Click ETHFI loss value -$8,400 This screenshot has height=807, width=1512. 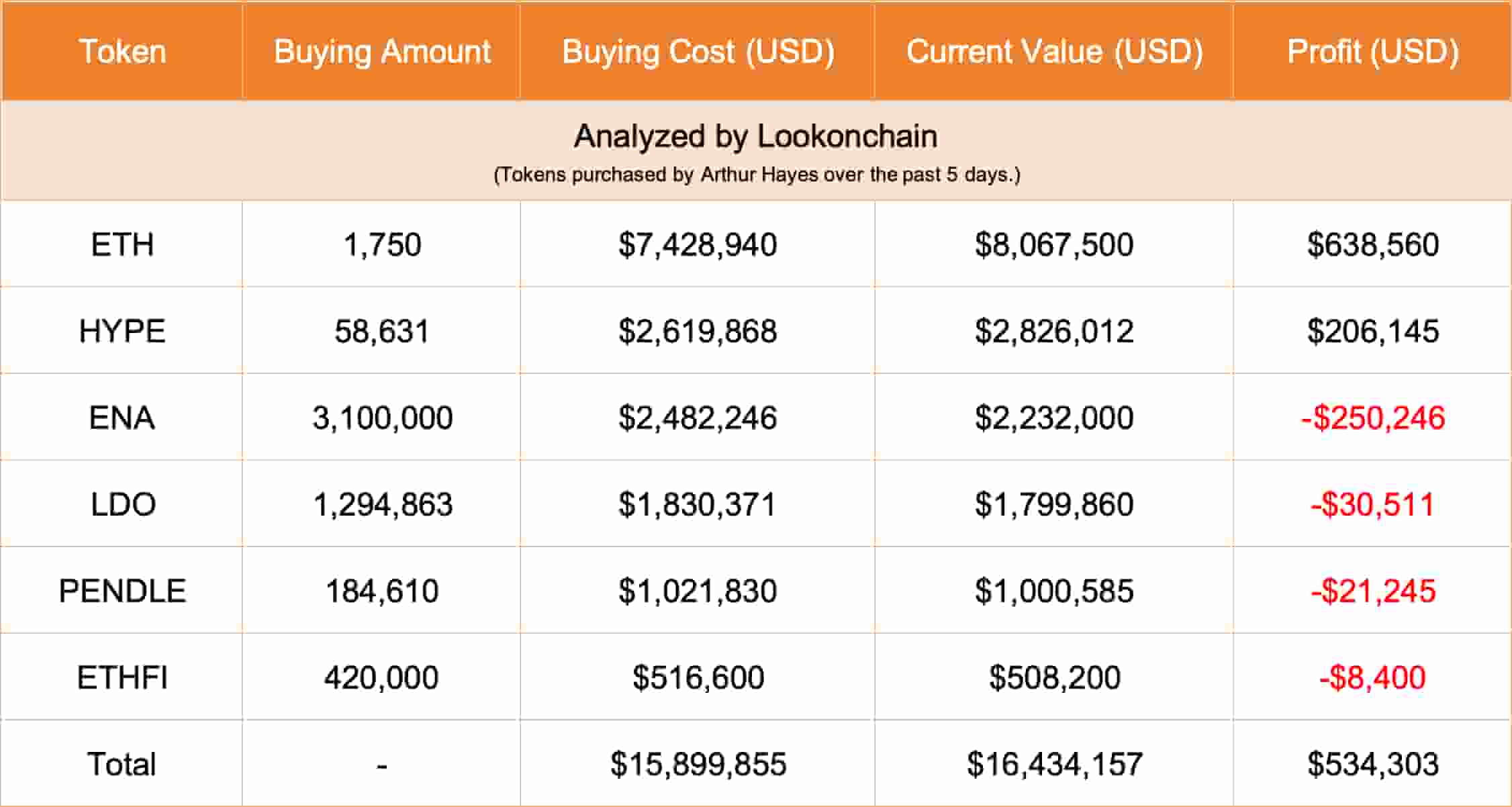(x=1372, y=677)
